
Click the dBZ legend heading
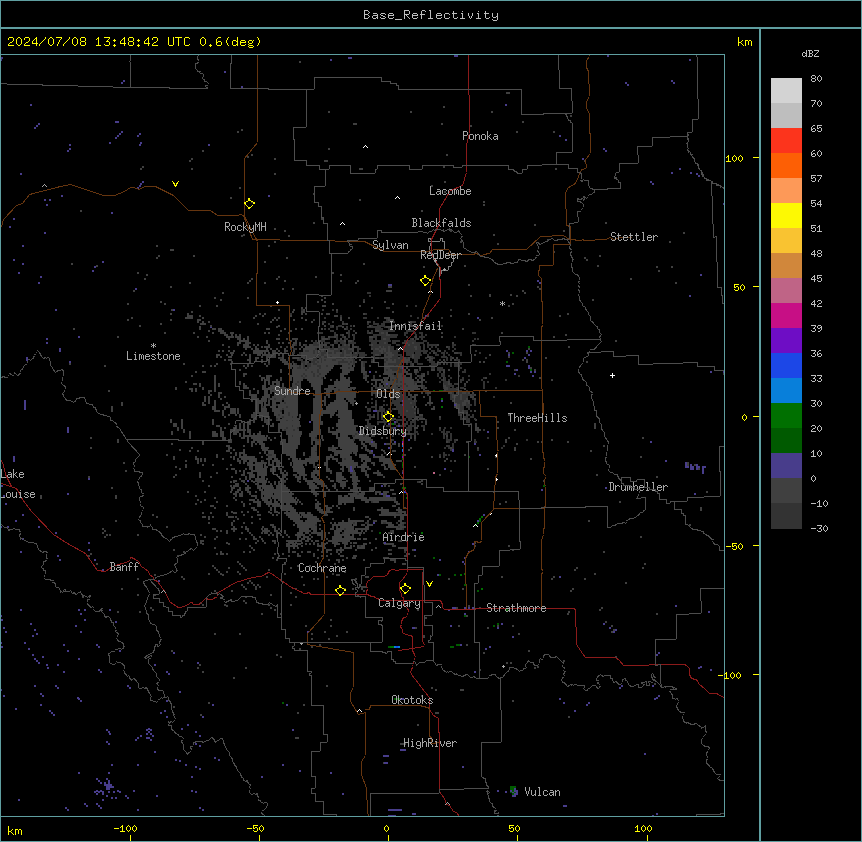click(810, 53)
